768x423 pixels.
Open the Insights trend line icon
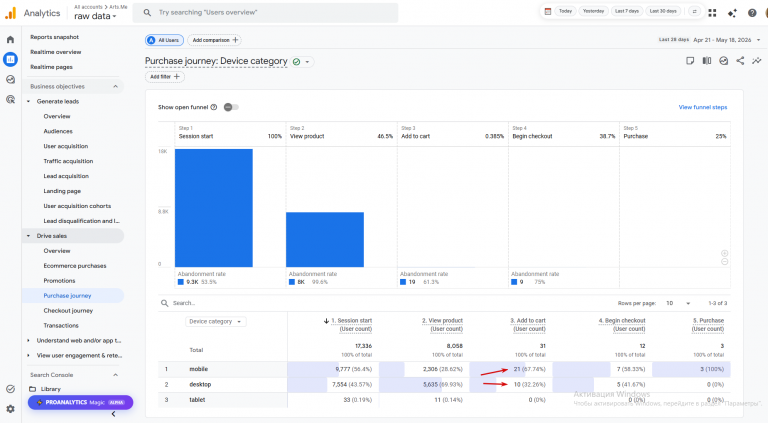coord(757,61)
